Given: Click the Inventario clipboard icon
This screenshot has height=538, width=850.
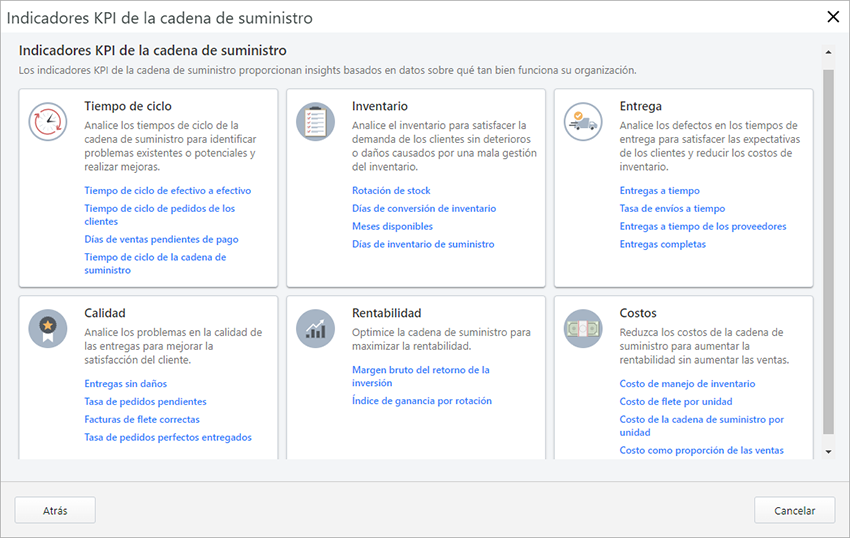Looking at the screenshot, I should click(x=315, y=122).
